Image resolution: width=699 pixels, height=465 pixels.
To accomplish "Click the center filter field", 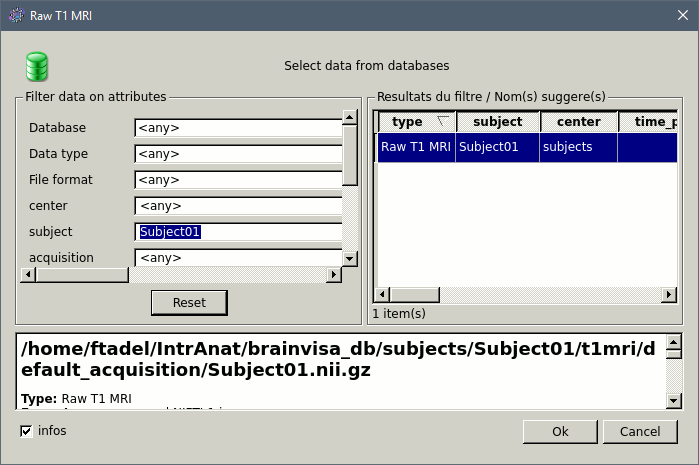I will coord(238,206).
